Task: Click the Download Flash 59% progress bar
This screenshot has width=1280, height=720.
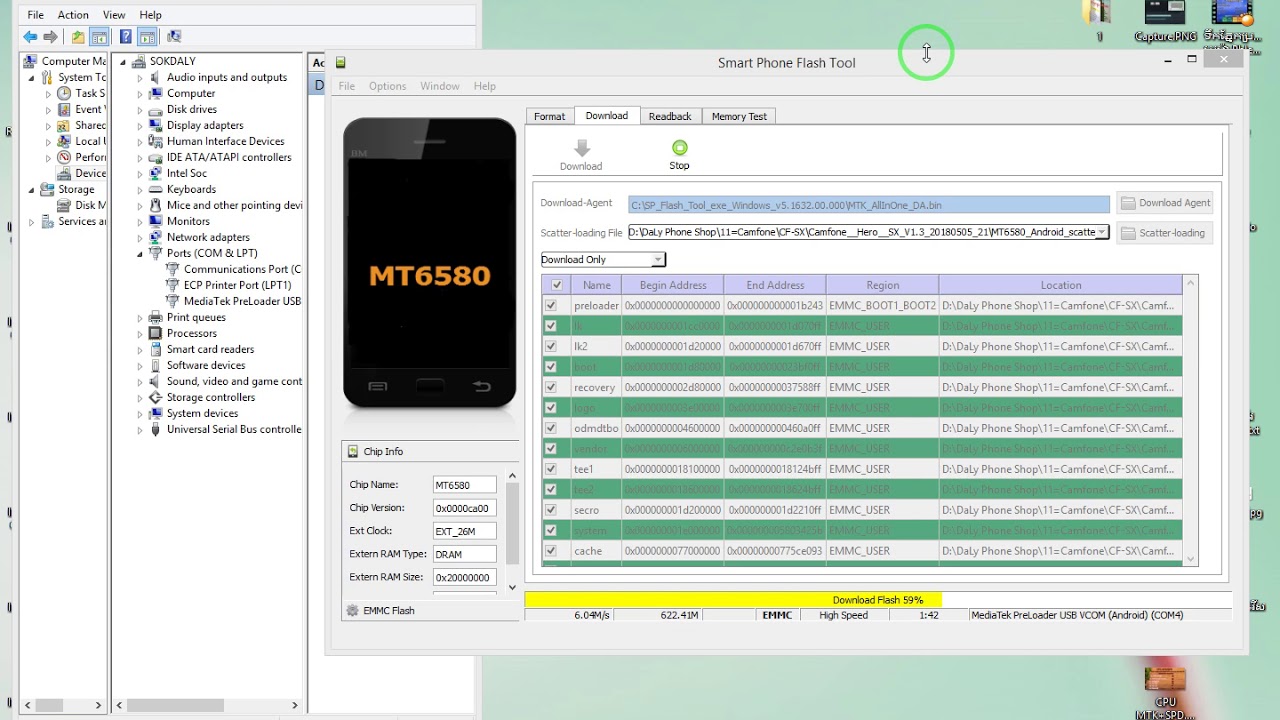Action: click(877, 600)
